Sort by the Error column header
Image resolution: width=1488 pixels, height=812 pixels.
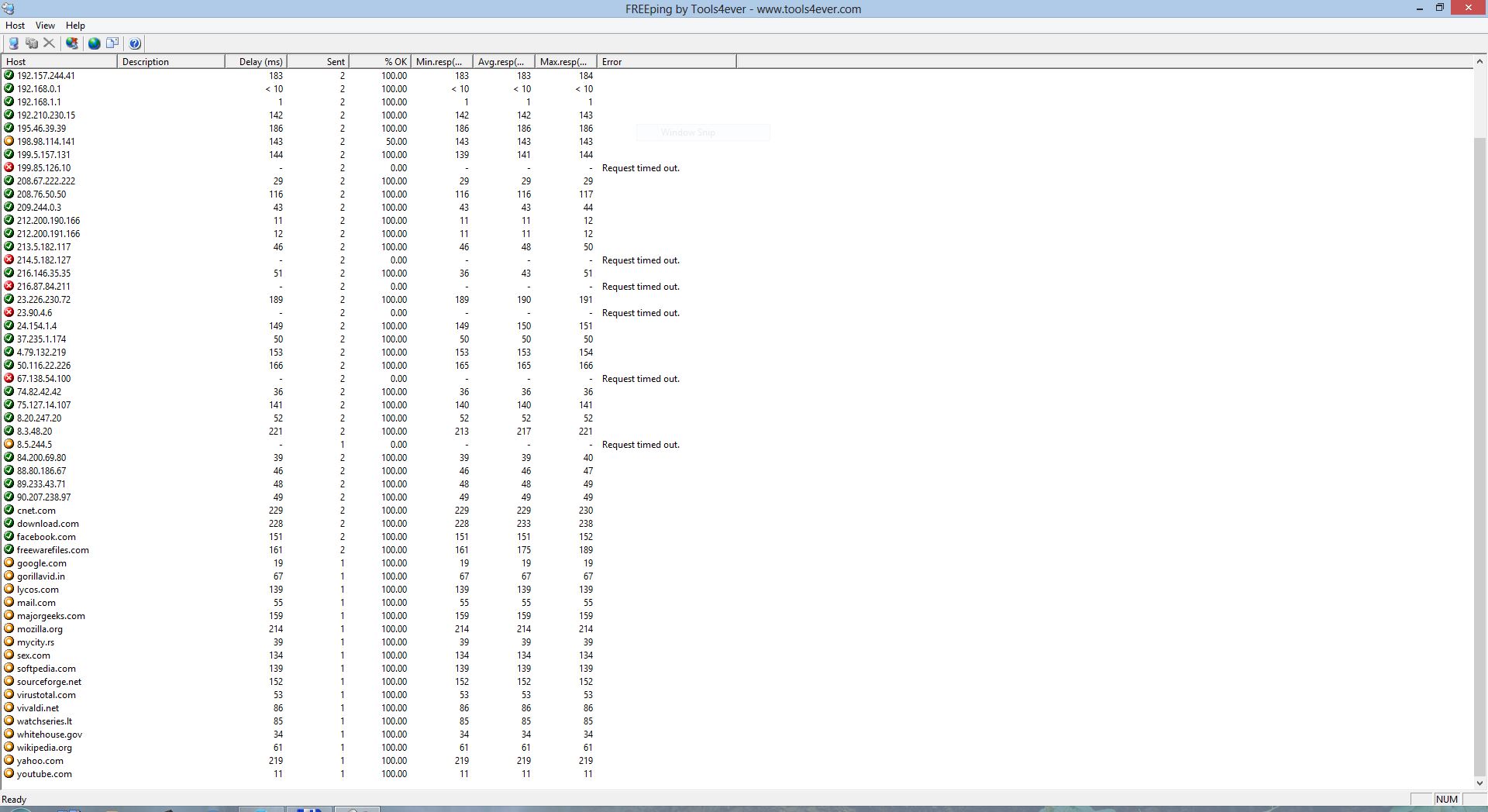coord(667,61)
